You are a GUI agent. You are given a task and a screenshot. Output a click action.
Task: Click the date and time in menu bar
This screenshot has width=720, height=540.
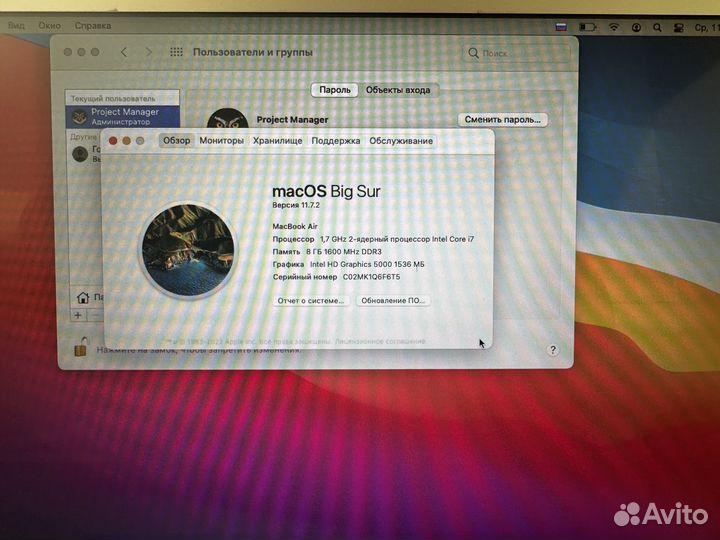[706, 28]
